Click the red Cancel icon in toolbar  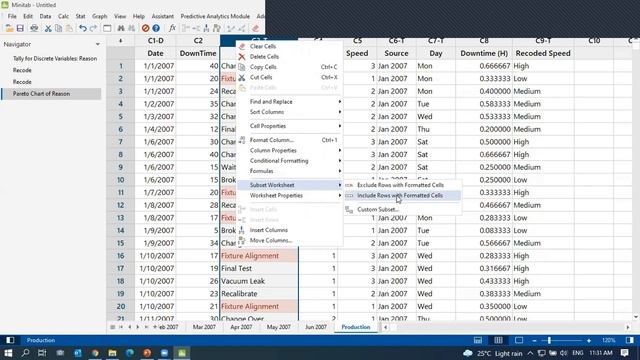145,28
